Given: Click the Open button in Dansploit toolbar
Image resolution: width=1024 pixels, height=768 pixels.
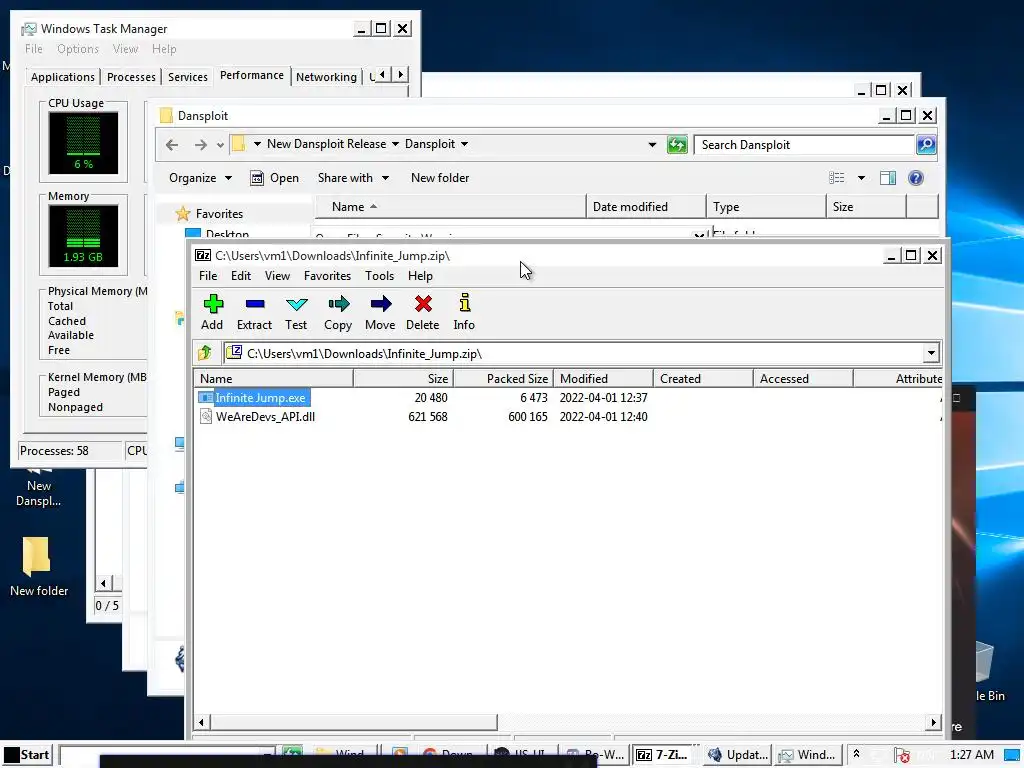Looking at the screenshot, I should pos(275,178).
